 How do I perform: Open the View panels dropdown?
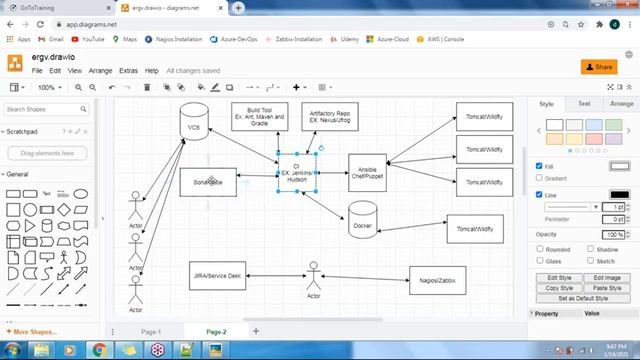pos(17,87)
